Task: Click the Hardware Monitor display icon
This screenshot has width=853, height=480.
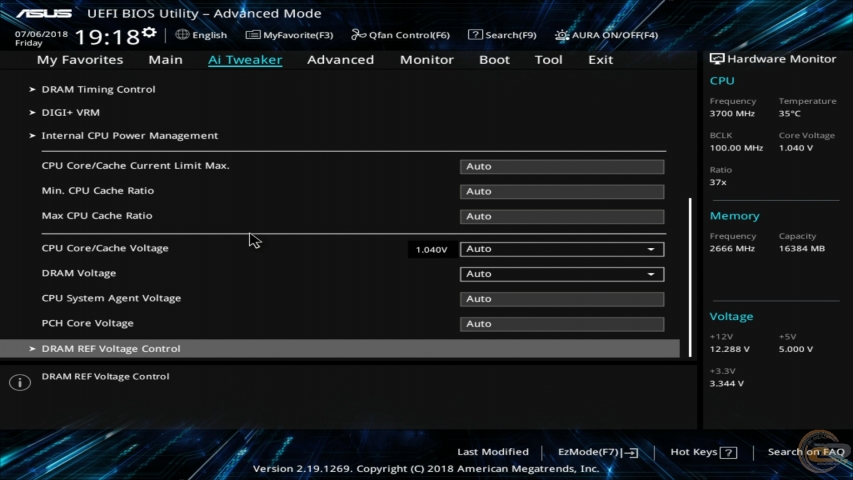Action: (717, 59)
